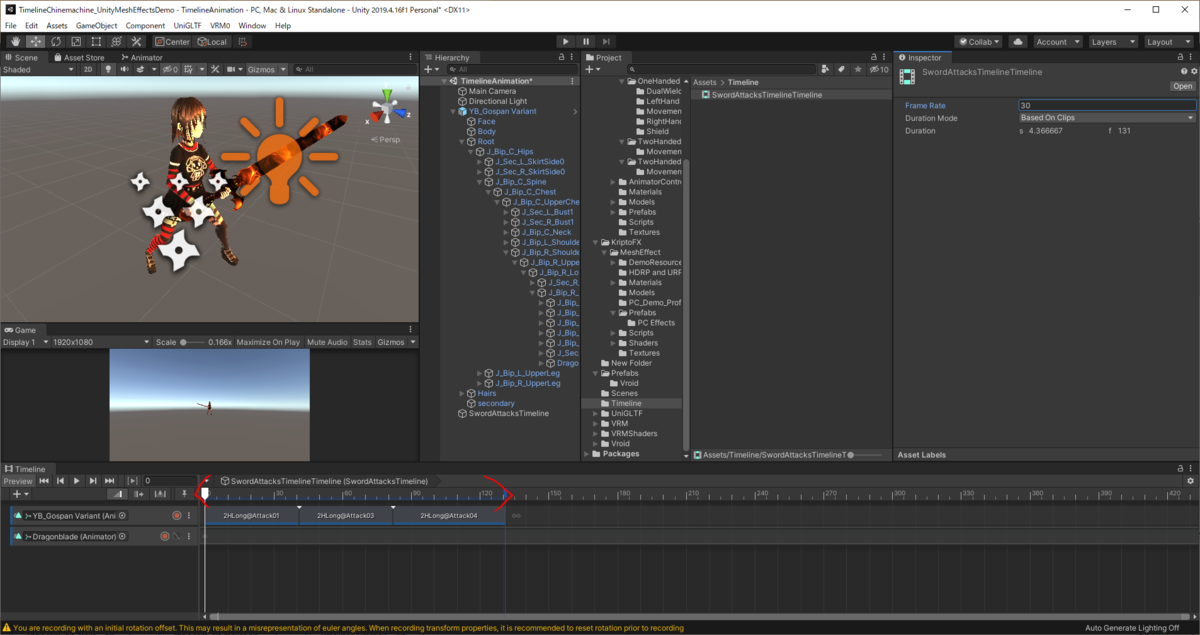Open the Inspector help icon
This screenshot has width=1200, height=635.
1184,72
